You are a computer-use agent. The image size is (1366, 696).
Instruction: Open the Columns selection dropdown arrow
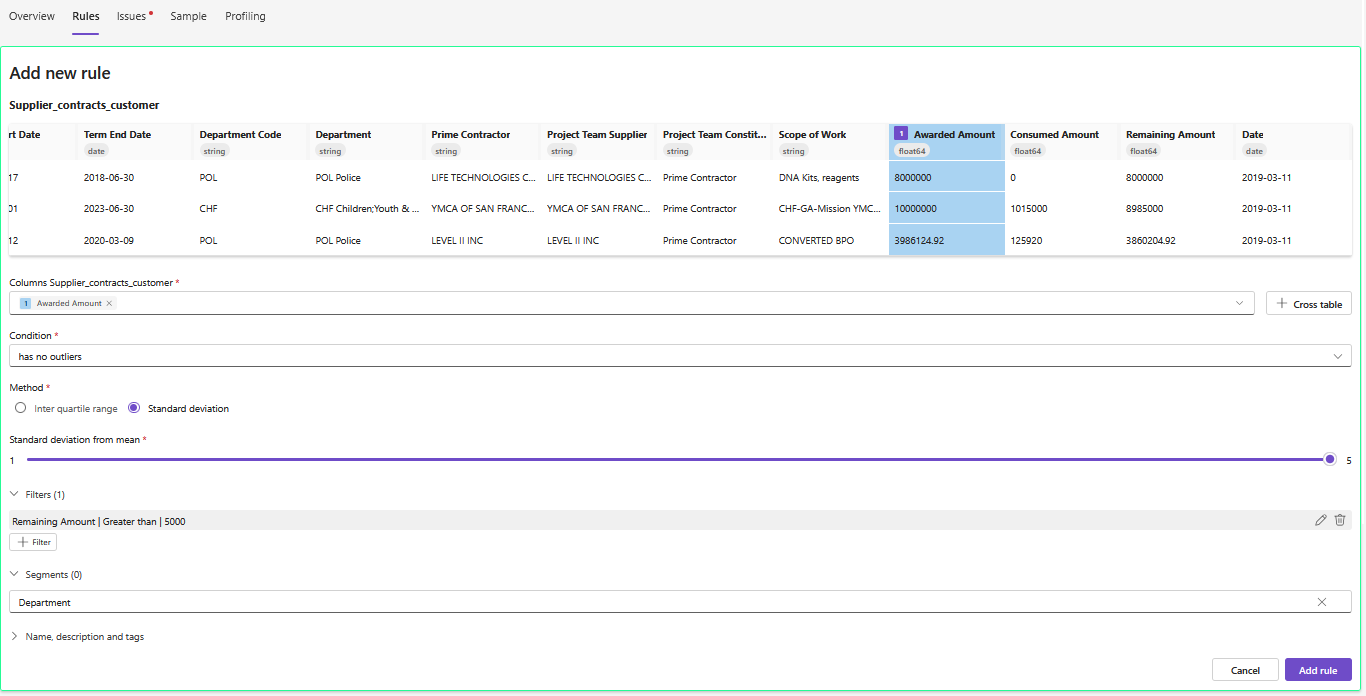[x=1240, y=303]
